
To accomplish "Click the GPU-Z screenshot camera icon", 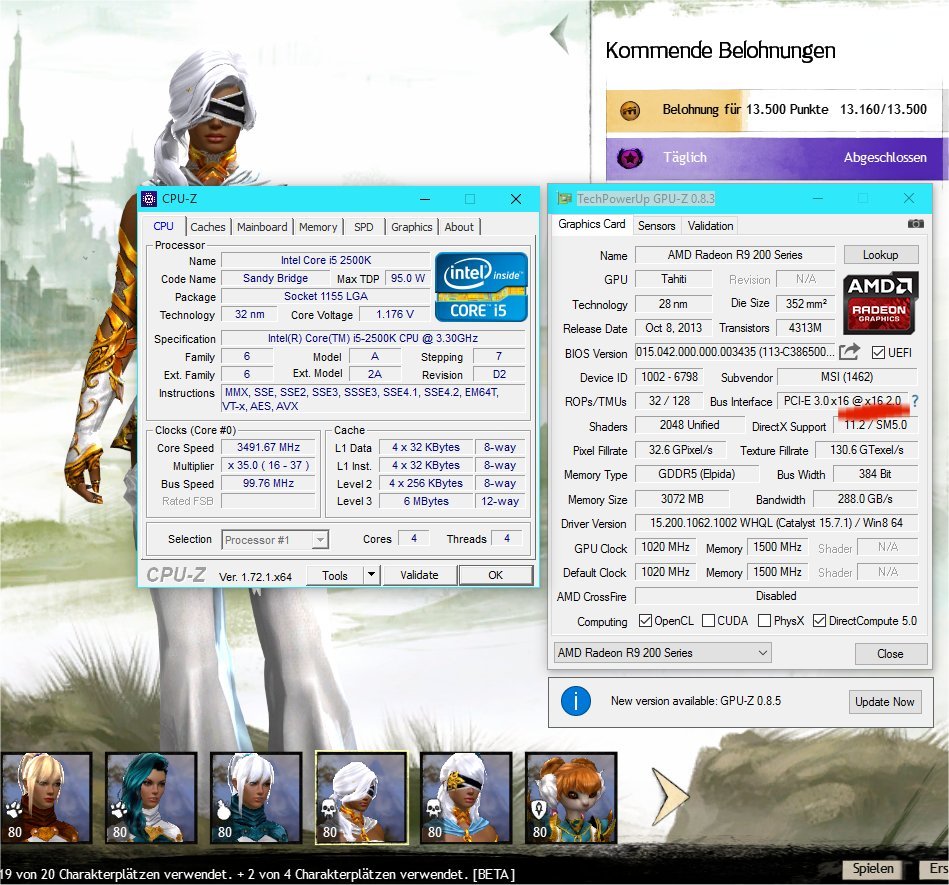I will pyautogui.click(x=916, y=224).
